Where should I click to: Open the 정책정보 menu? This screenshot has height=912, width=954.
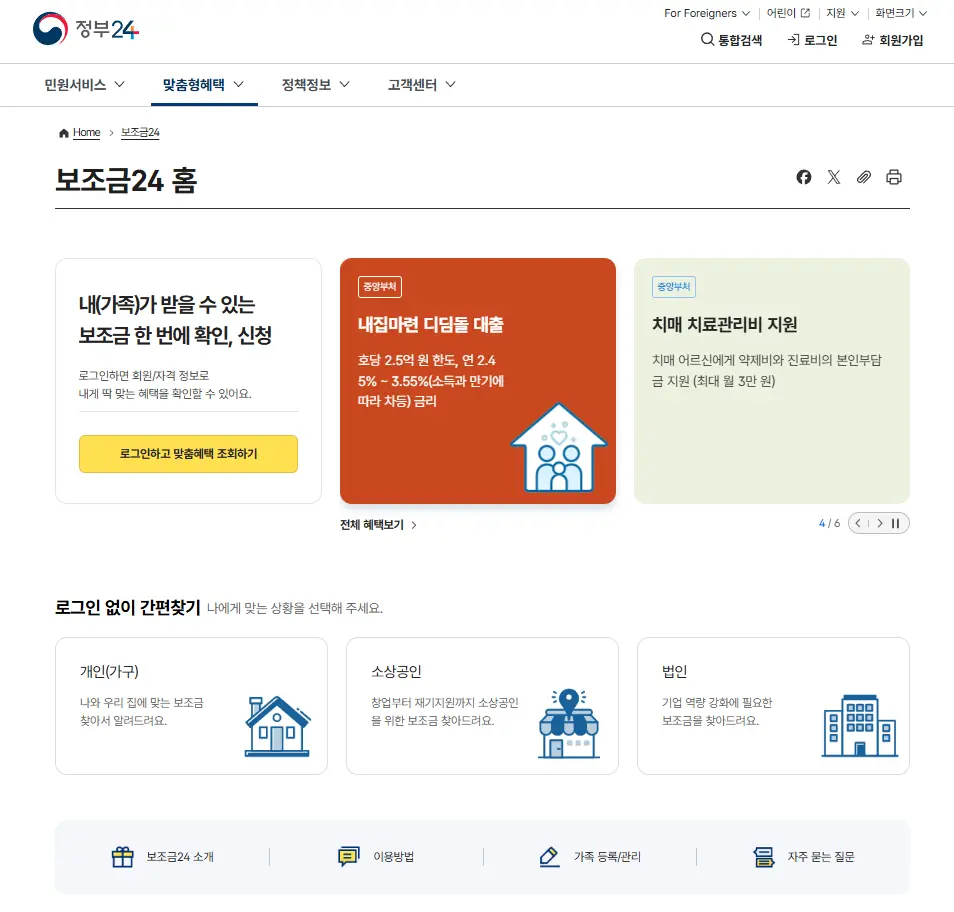(315, 85)
